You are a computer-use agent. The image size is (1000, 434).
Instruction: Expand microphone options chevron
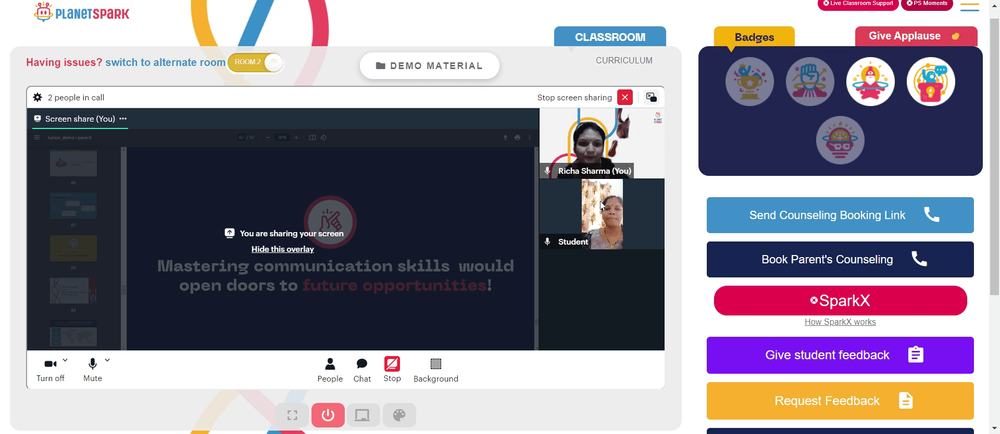click(107, 360)
